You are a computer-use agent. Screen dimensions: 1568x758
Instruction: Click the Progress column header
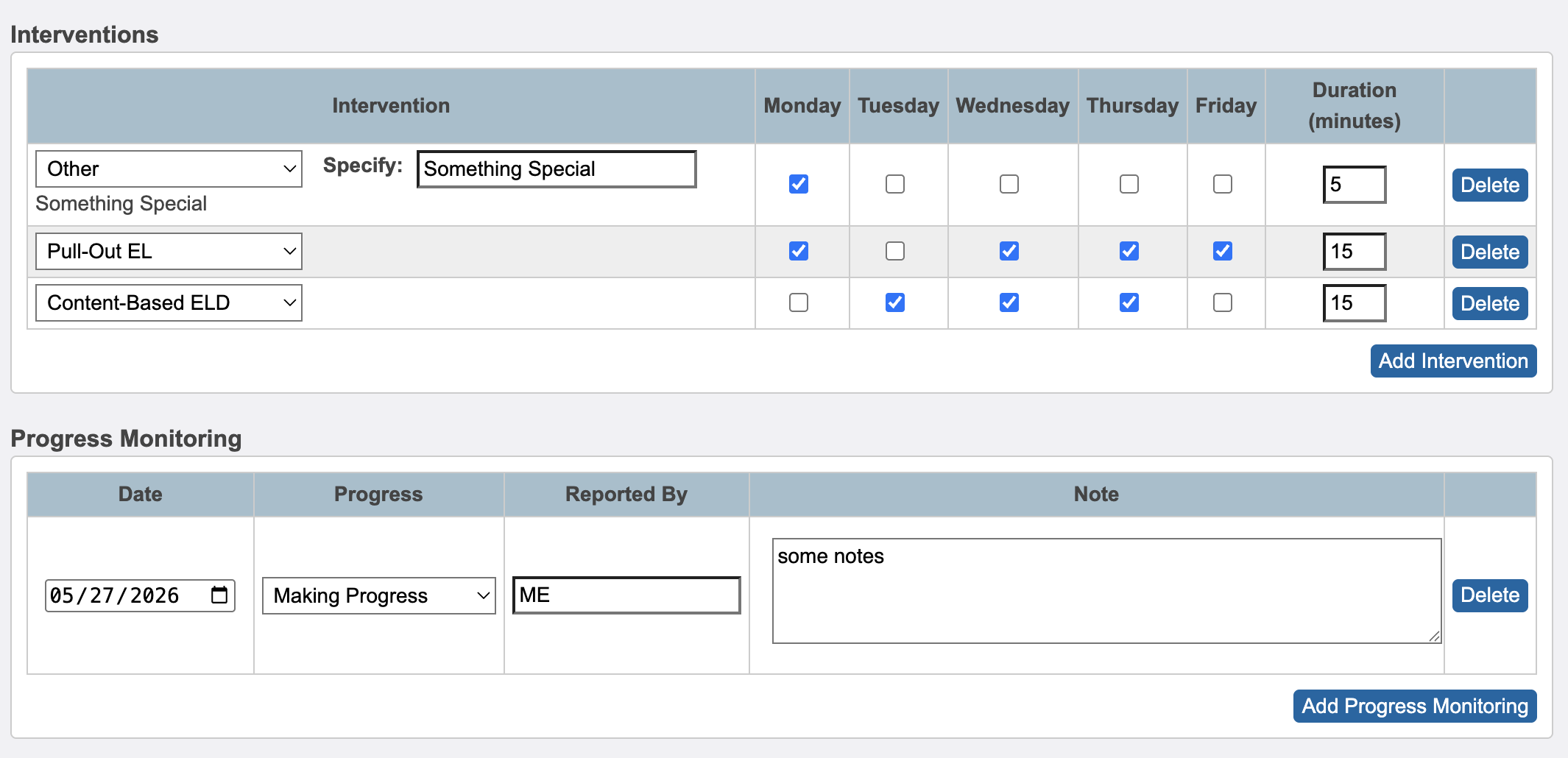(x=378, y=494)
